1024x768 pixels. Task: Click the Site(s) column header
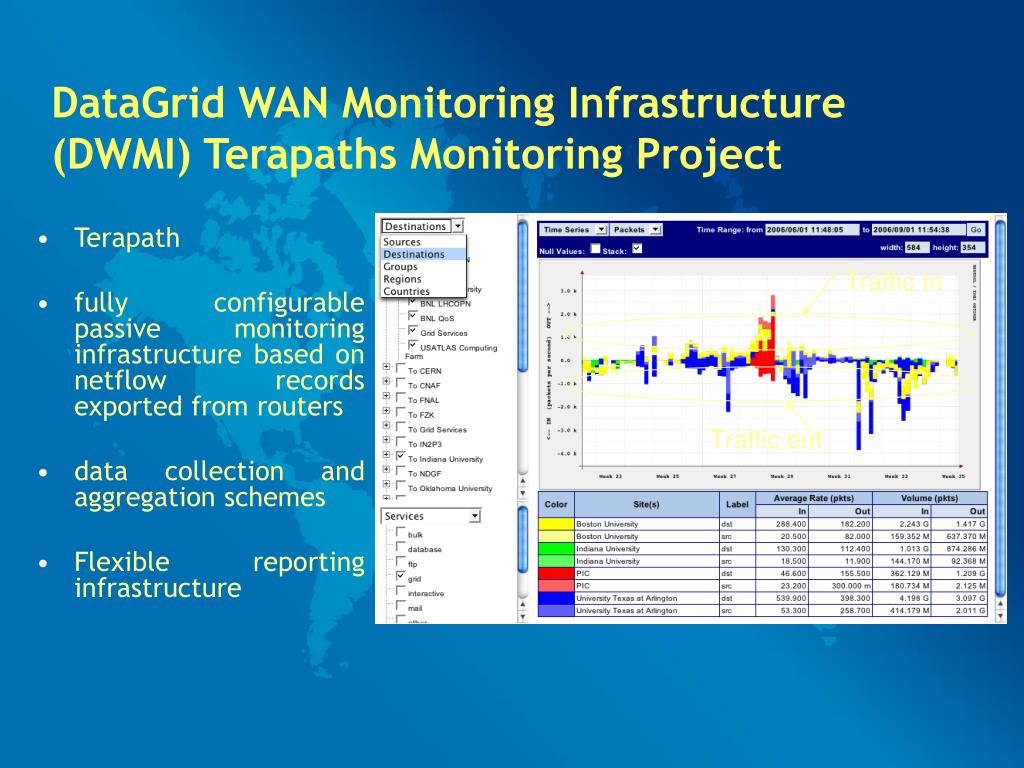point(647,504)
